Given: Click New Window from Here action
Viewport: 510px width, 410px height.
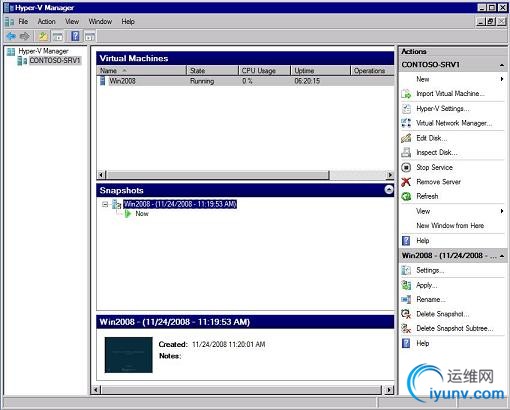Looking at the screenshot, I should [x=450, y=226].
